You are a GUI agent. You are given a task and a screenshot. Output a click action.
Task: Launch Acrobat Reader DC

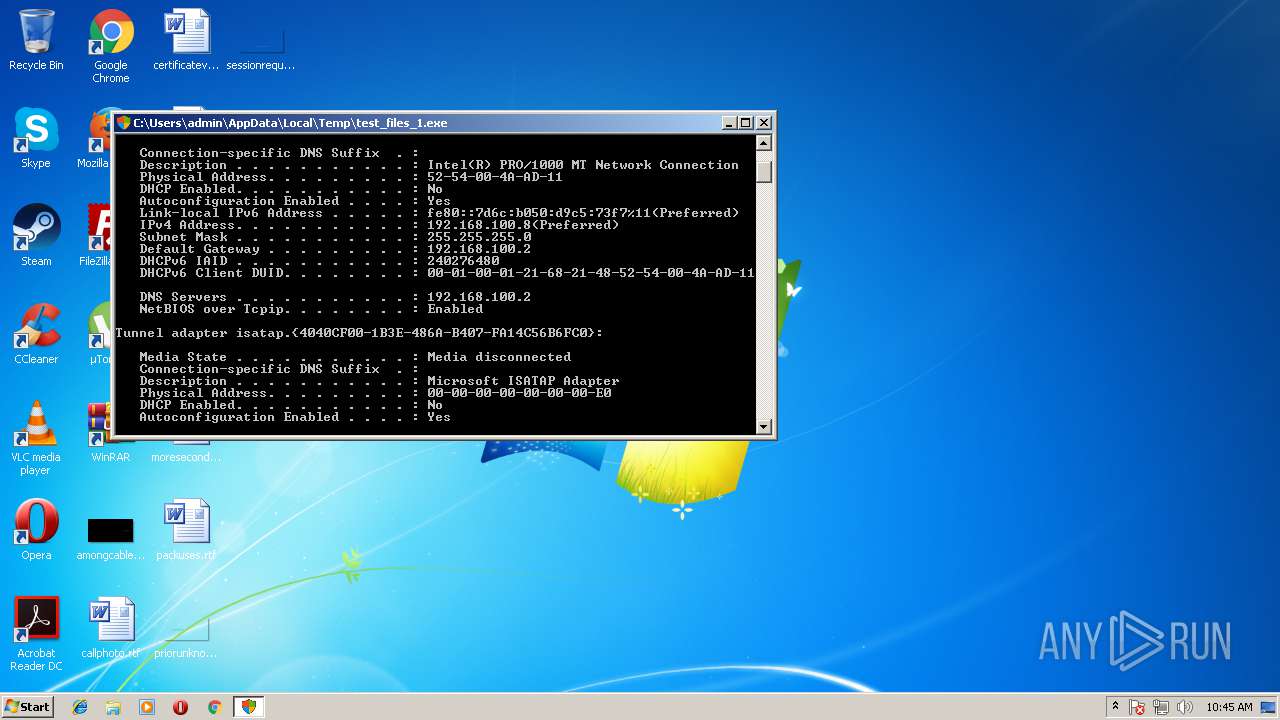click(x=36, y=634)
